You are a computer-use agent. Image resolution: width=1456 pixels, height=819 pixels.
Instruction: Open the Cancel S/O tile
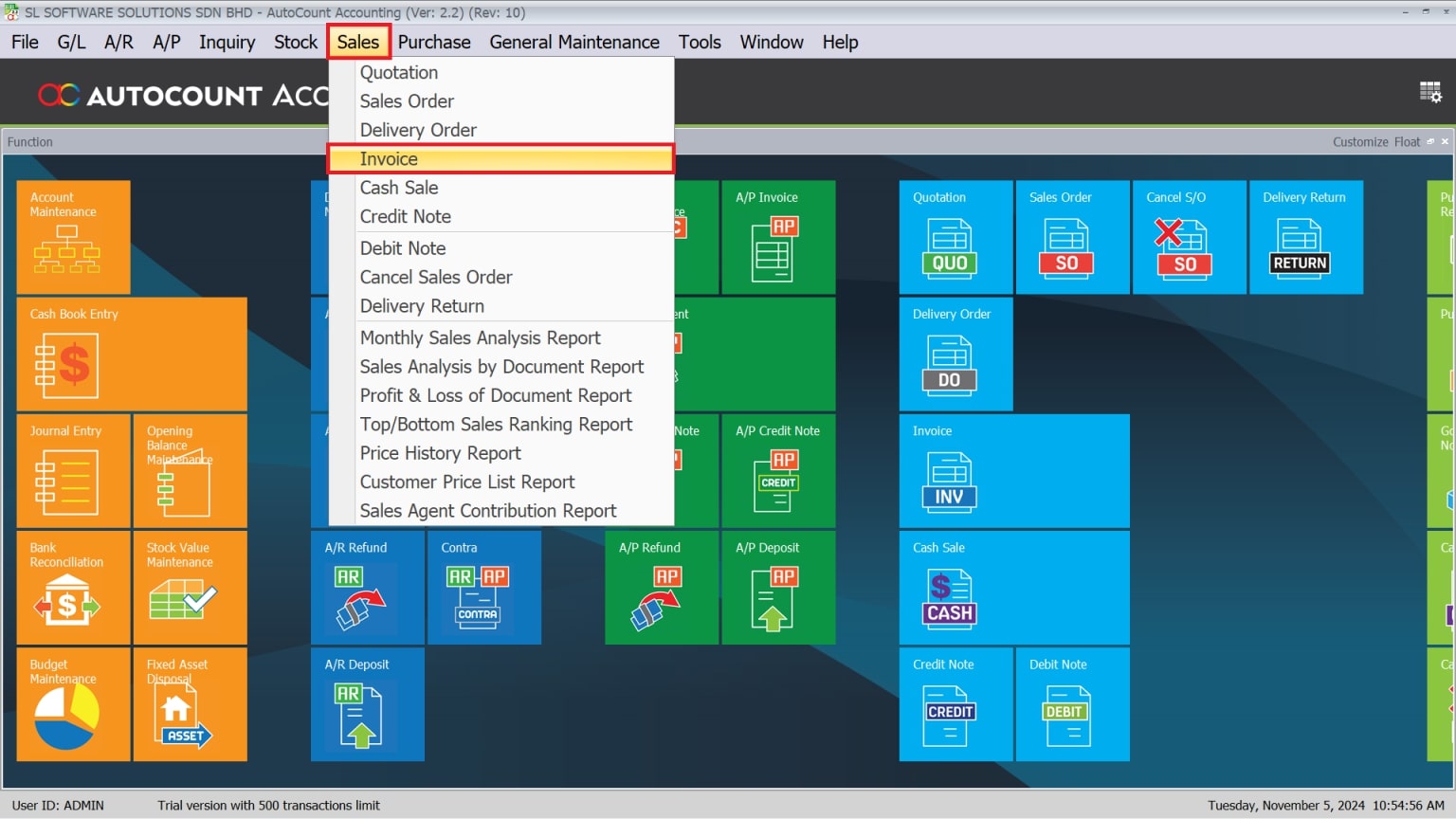pos(1189,237)
